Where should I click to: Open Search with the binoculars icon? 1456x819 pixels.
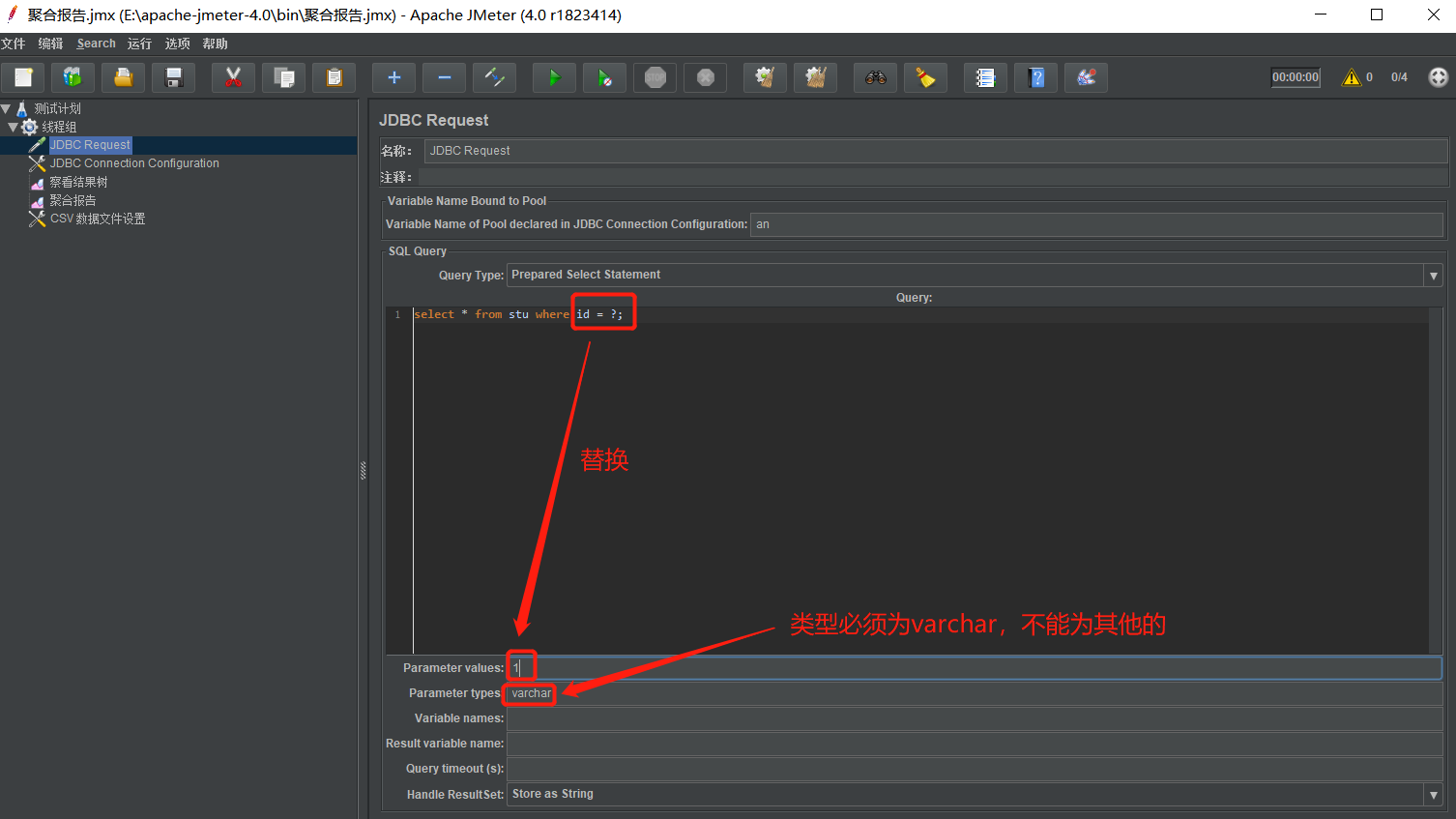876,77
